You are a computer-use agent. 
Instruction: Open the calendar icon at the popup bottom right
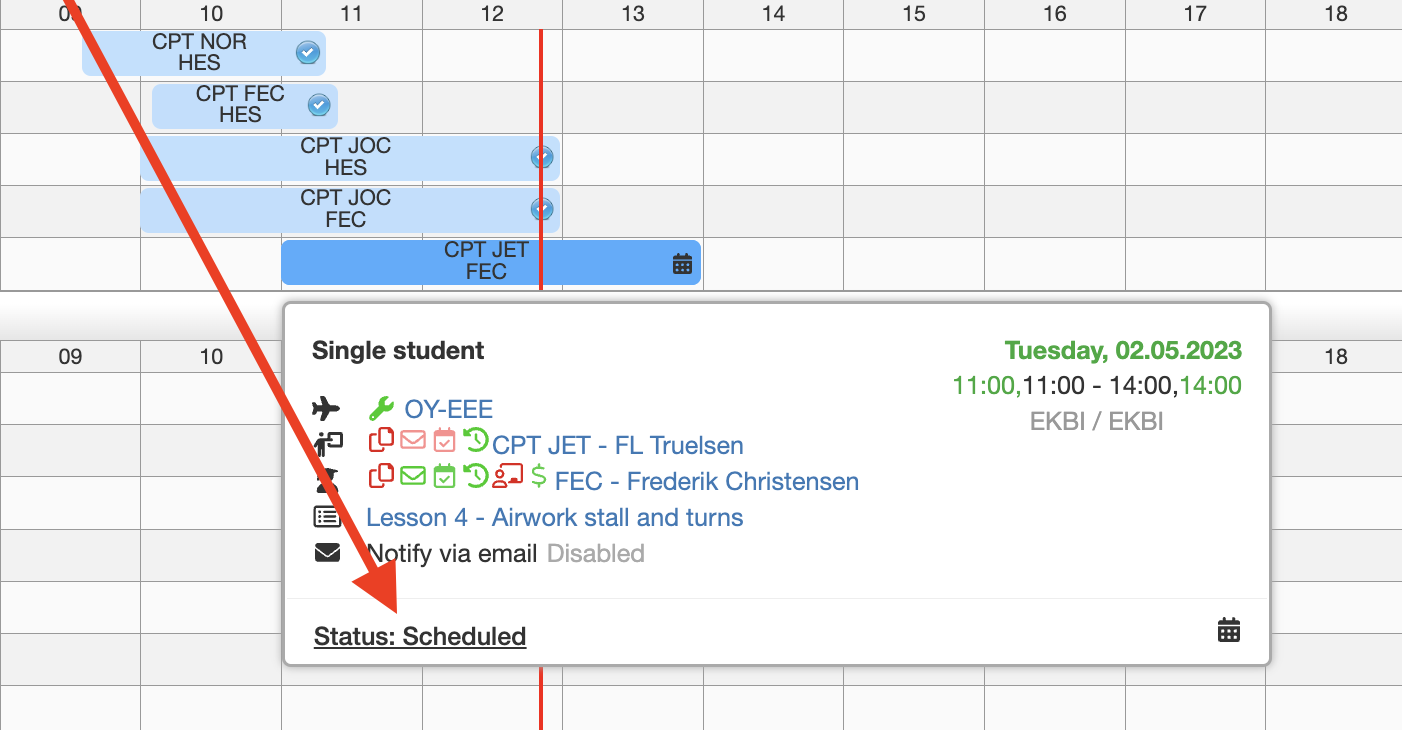1228,629
